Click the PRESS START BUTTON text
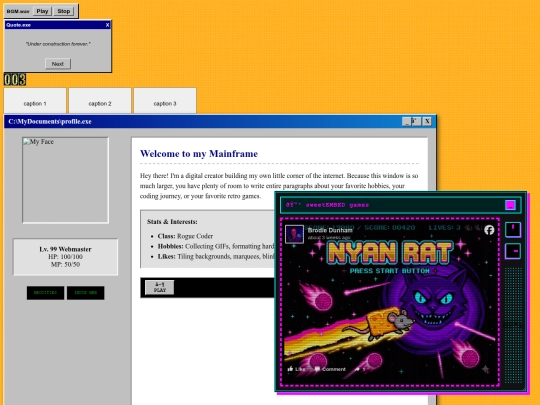Screen dimensions: 540x405 pyautogui.click(x=390, y=271)
